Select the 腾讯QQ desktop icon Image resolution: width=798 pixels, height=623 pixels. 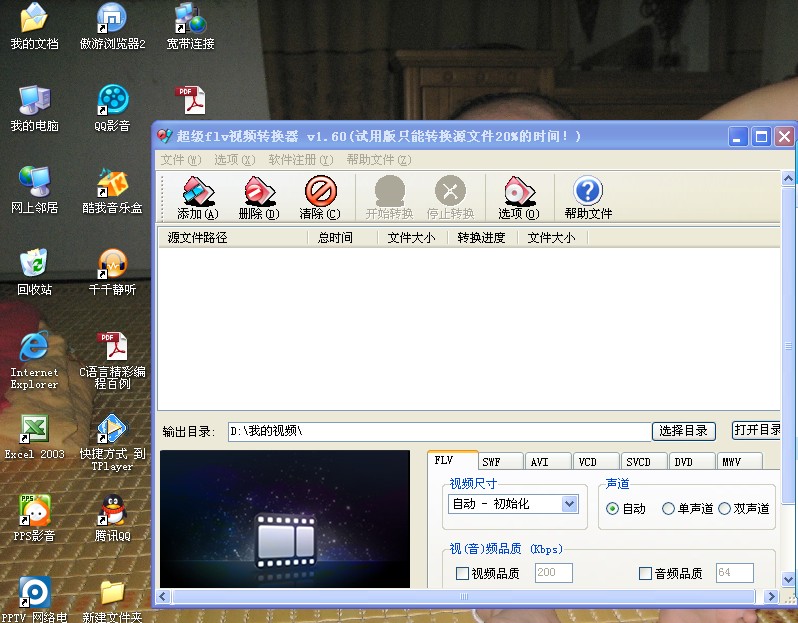pos(112,516)
